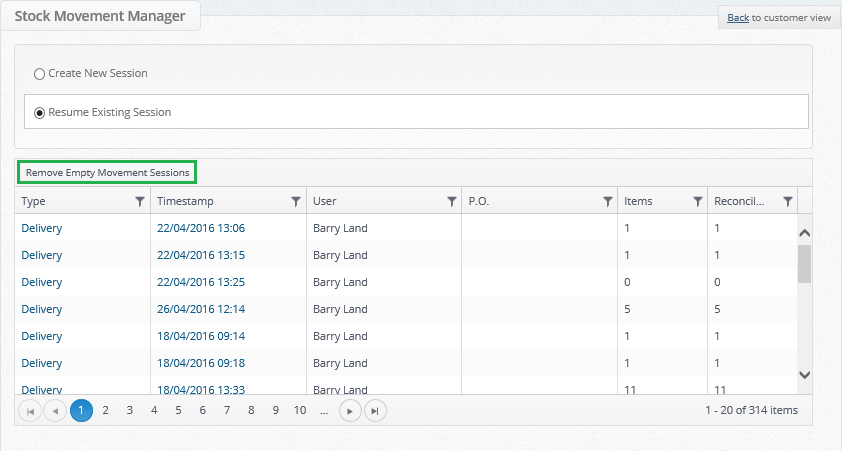Click Items value 0 in the 13:25 row
Image resolution: width=842 pixels, height=451 pixels.
pyautogui.click(x=627, y=282)
